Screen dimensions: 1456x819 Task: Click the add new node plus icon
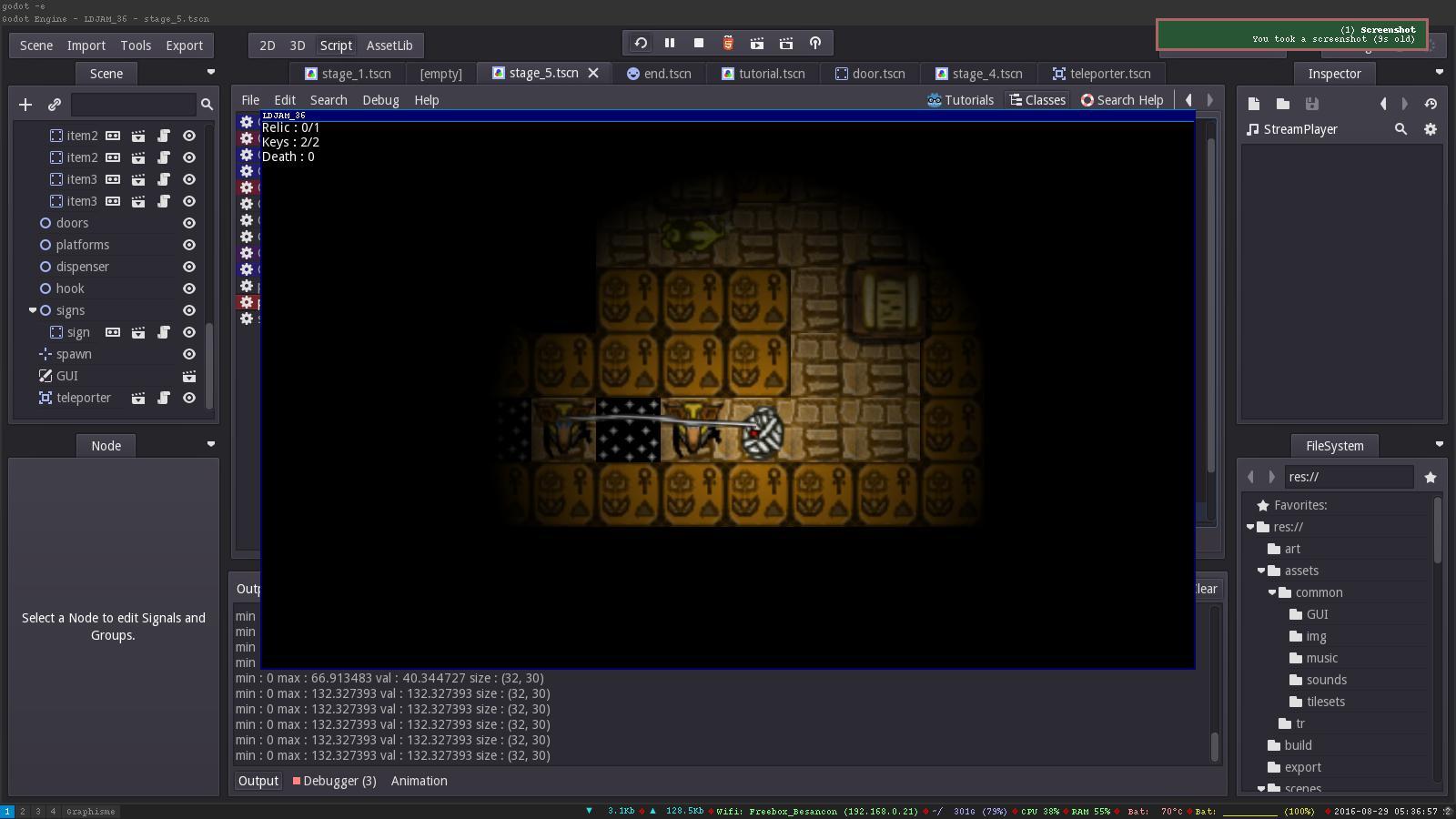[25, 105]
